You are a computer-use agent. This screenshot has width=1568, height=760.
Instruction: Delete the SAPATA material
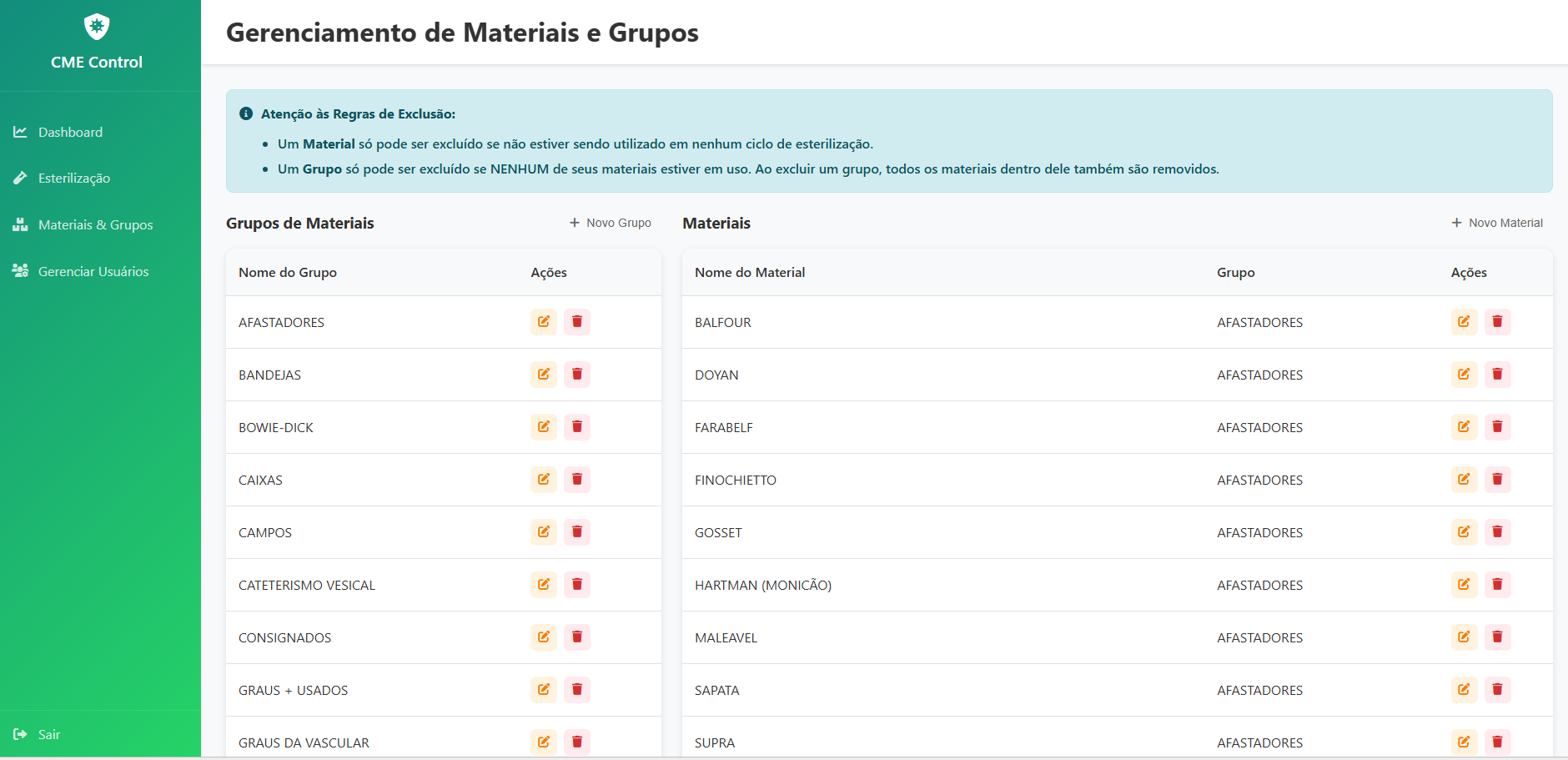(x=1497, y=690)
